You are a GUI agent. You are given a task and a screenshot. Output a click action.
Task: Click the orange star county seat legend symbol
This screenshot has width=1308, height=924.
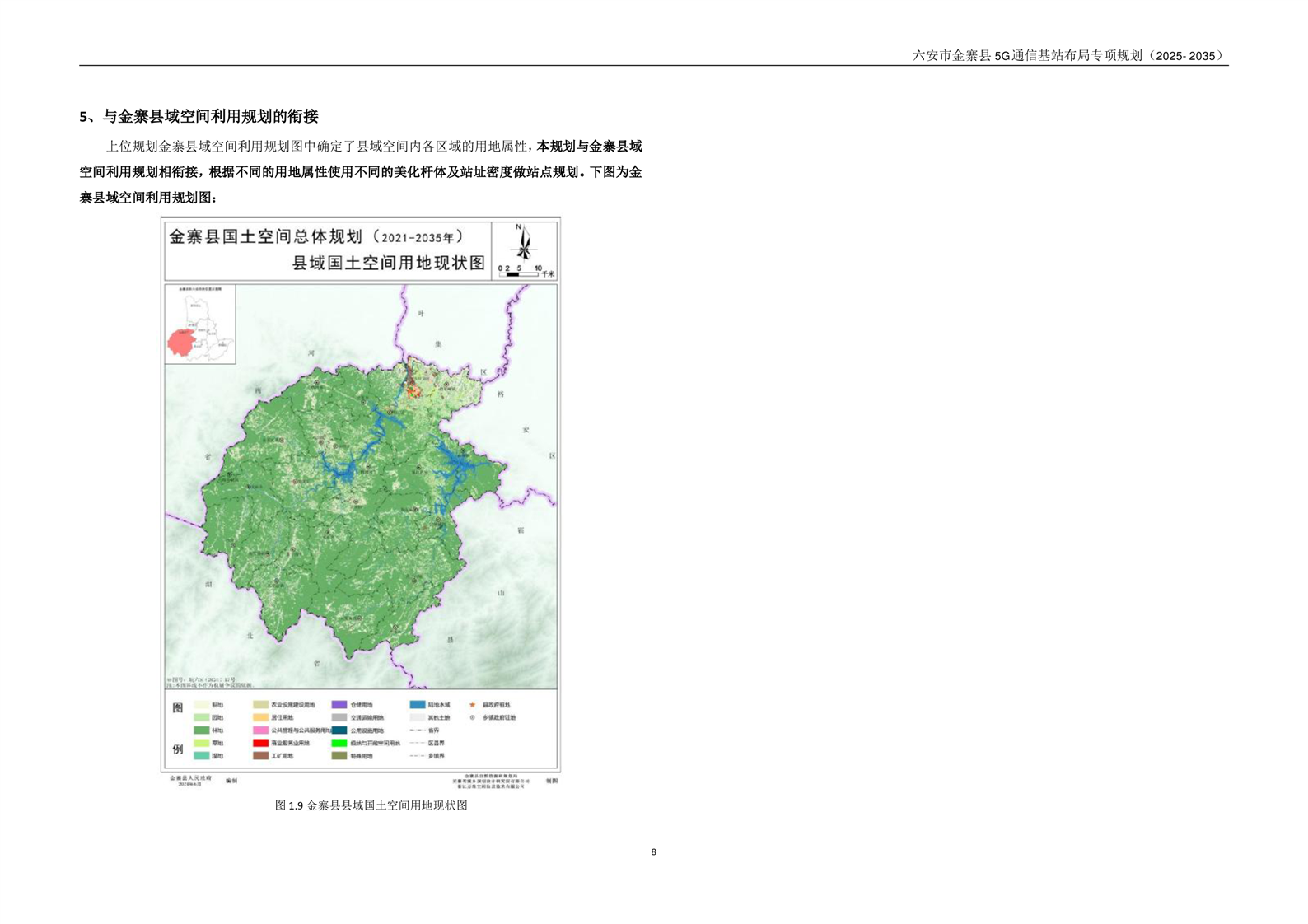(473, 705)
